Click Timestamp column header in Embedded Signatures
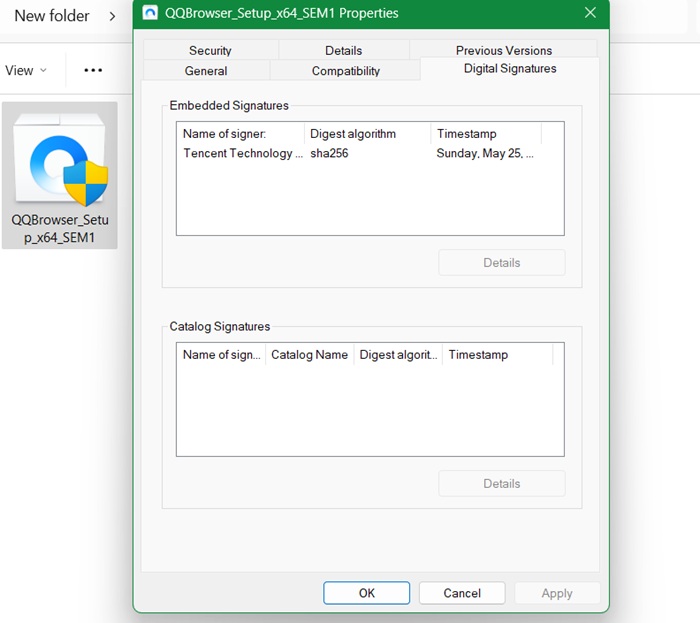Viewport: 700px width, 623px height. pyautogui.click(x=486, y=133)
